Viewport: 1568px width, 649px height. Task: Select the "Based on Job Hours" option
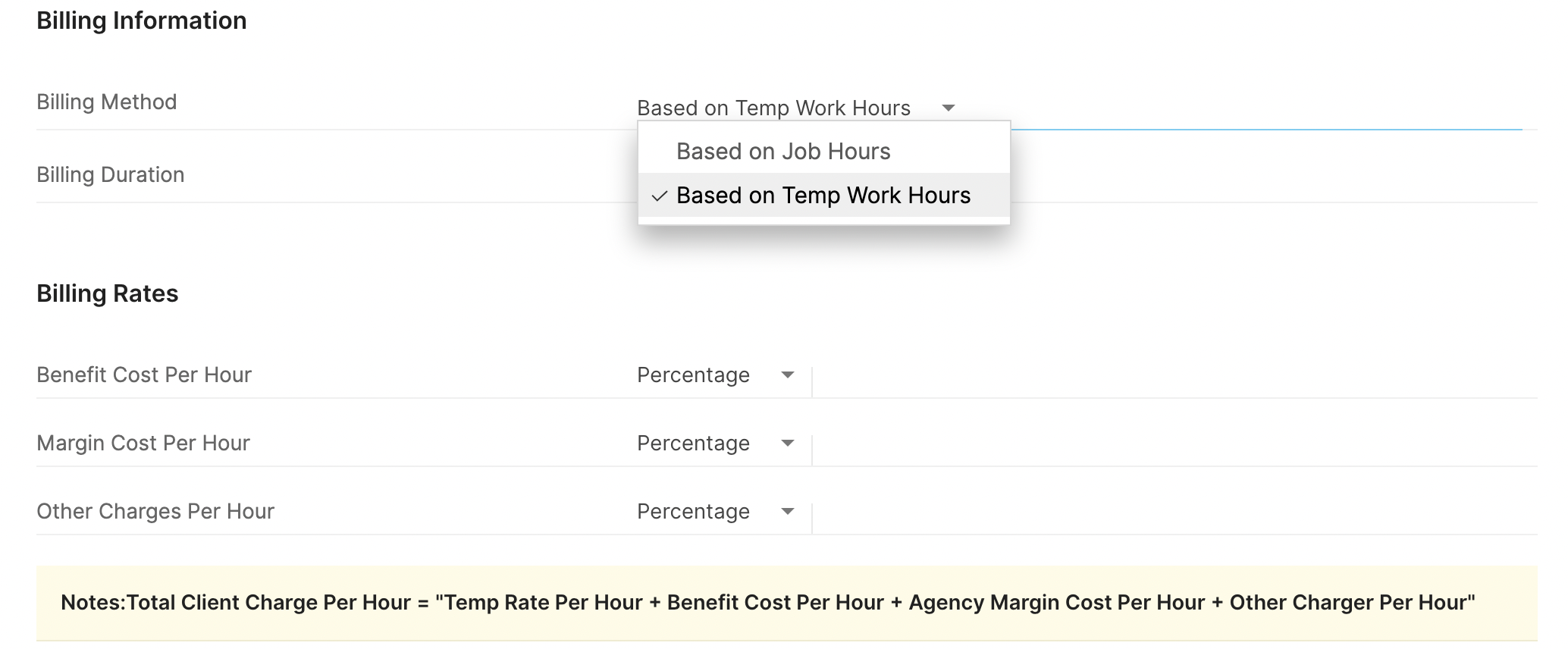click(x=783, y=152)
